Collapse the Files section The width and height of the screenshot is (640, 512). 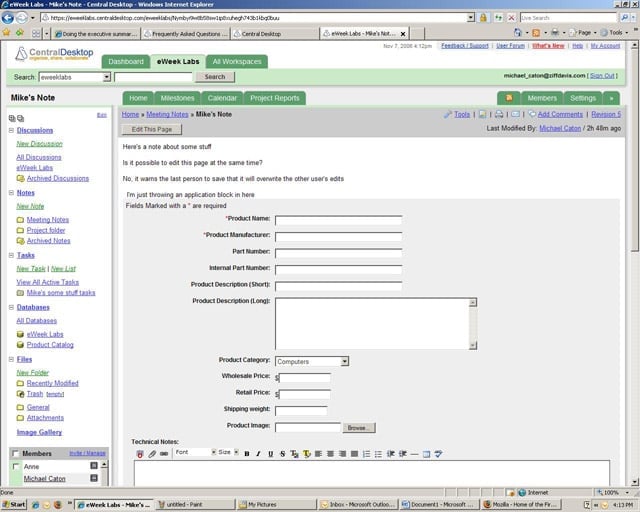click(11, 359)
